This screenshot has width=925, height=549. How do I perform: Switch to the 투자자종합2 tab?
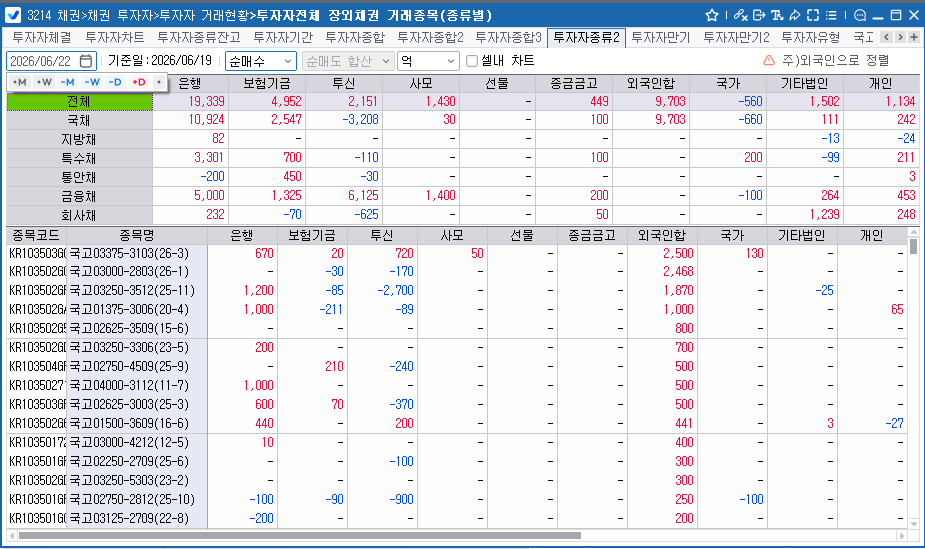431,37
